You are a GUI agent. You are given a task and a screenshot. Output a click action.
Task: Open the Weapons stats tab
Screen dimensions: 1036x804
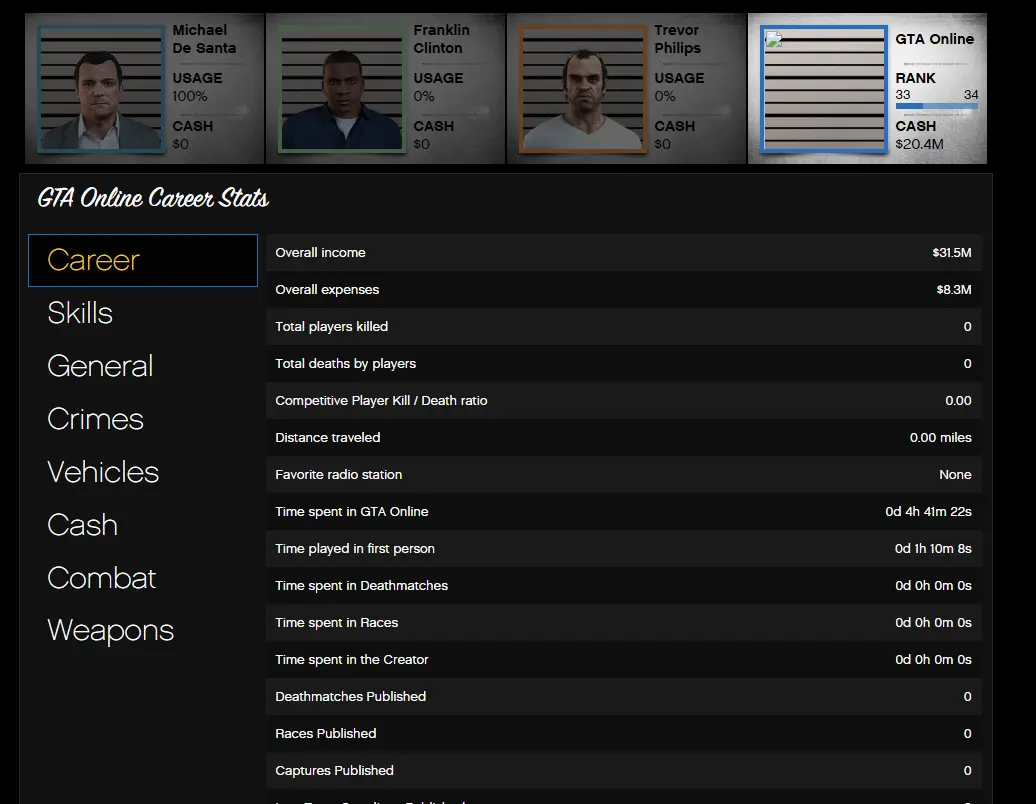[110, 630]
